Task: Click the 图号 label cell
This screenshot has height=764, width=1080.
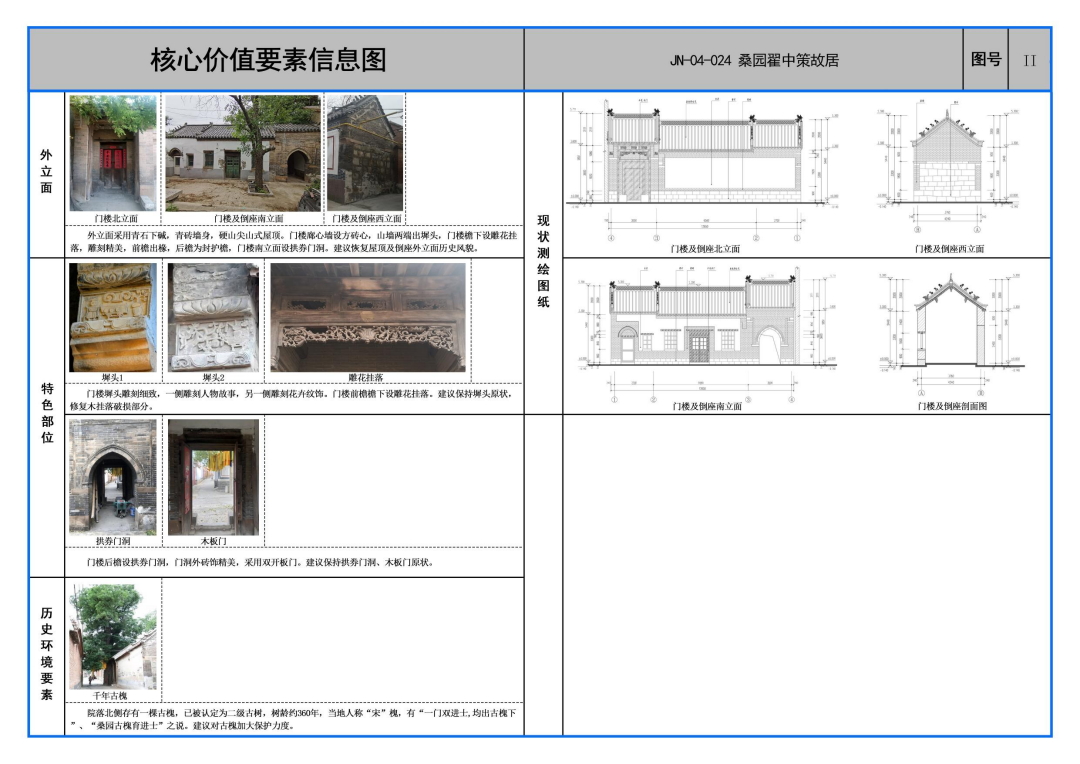Action: tap(986, 60)
